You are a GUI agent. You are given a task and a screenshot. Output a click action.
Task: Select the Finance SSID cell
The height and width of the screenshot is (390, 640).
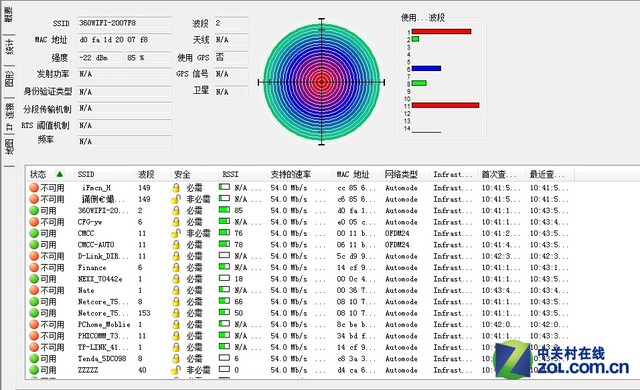pos(92,268)
